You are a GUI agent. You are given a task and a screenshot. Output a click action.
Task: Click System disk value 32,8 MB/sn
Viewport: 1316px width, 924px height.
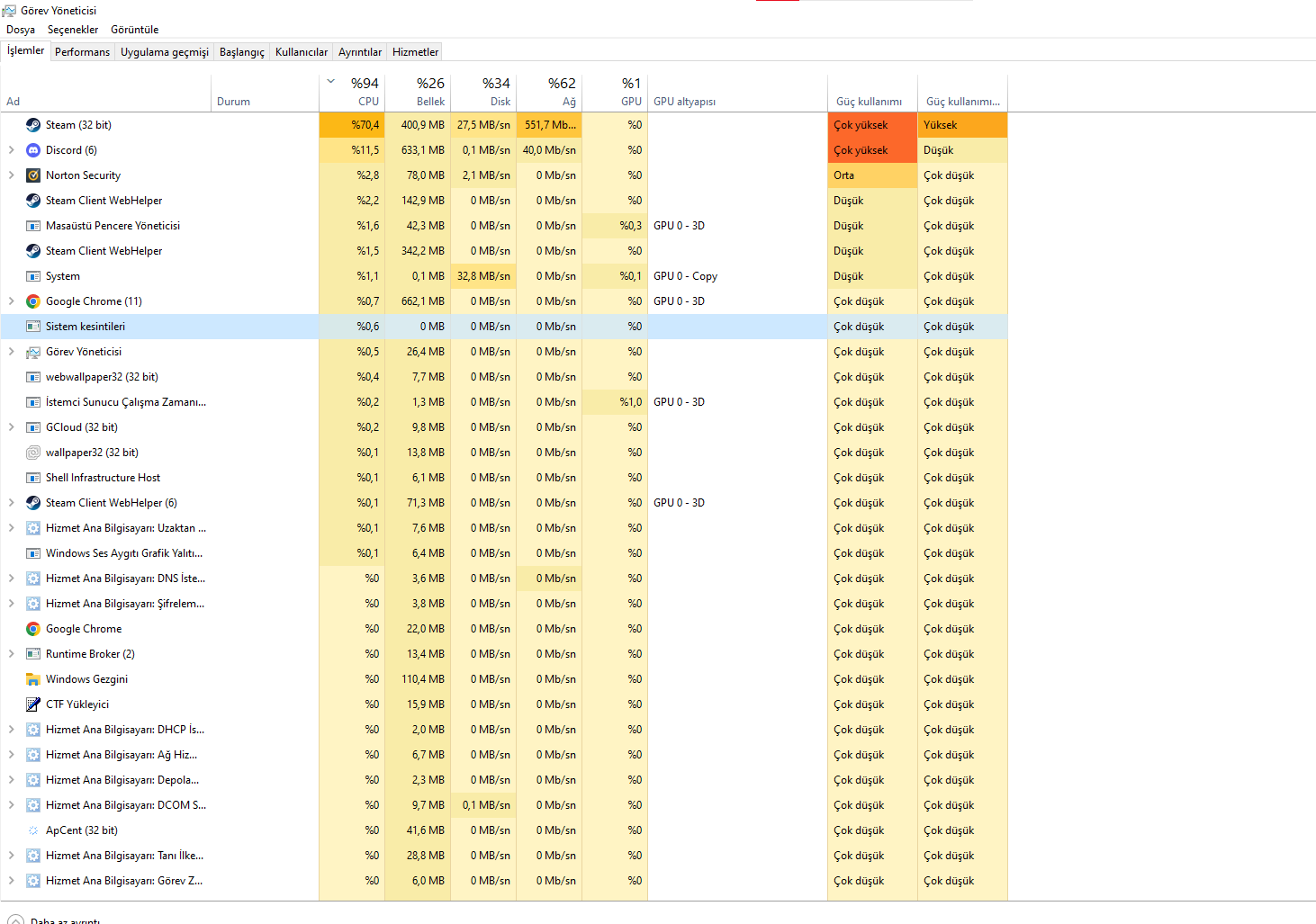coord(483,276)
